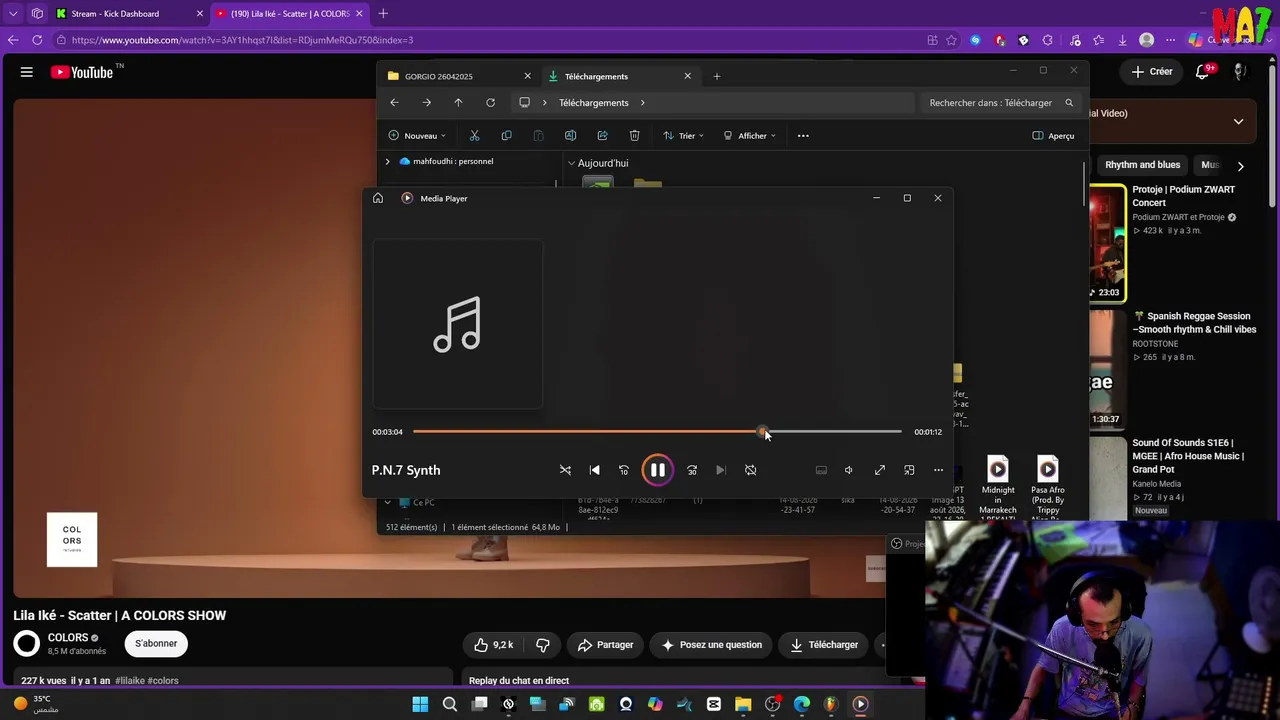Open Media Player more options menu

938,470
